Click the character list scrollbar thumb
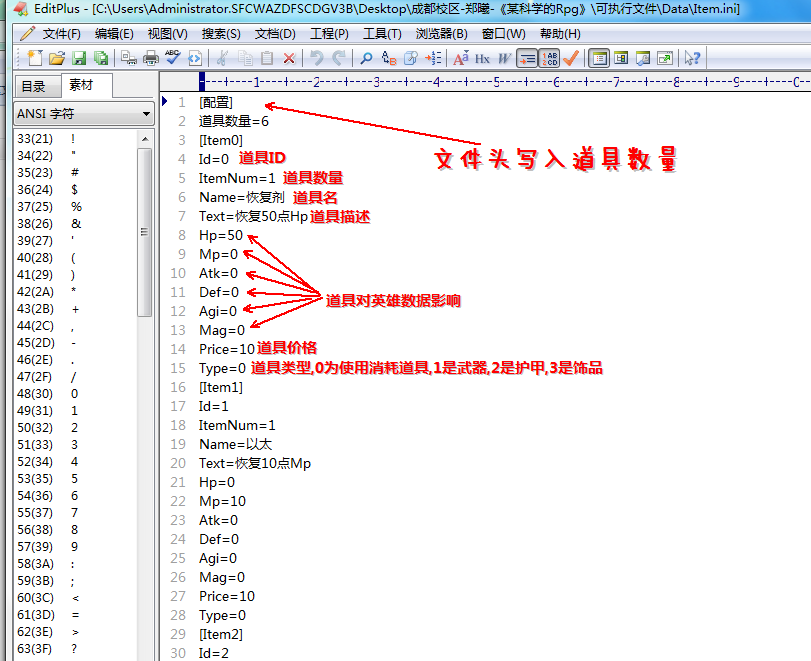The width and height of the screenshot is (811, 661). point(145,232)
